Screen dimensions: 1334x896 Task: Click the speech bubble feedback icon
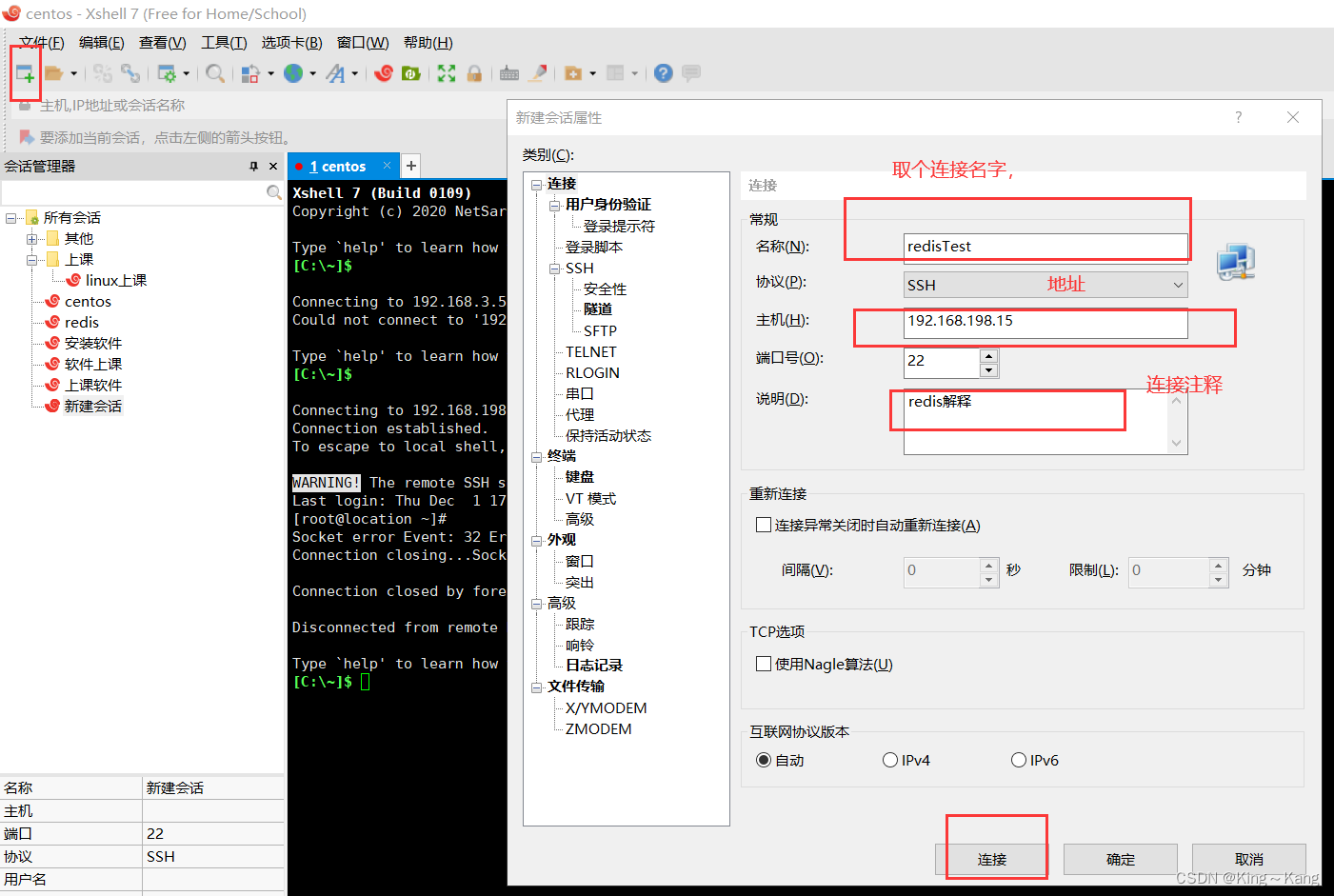click(691, 73)
